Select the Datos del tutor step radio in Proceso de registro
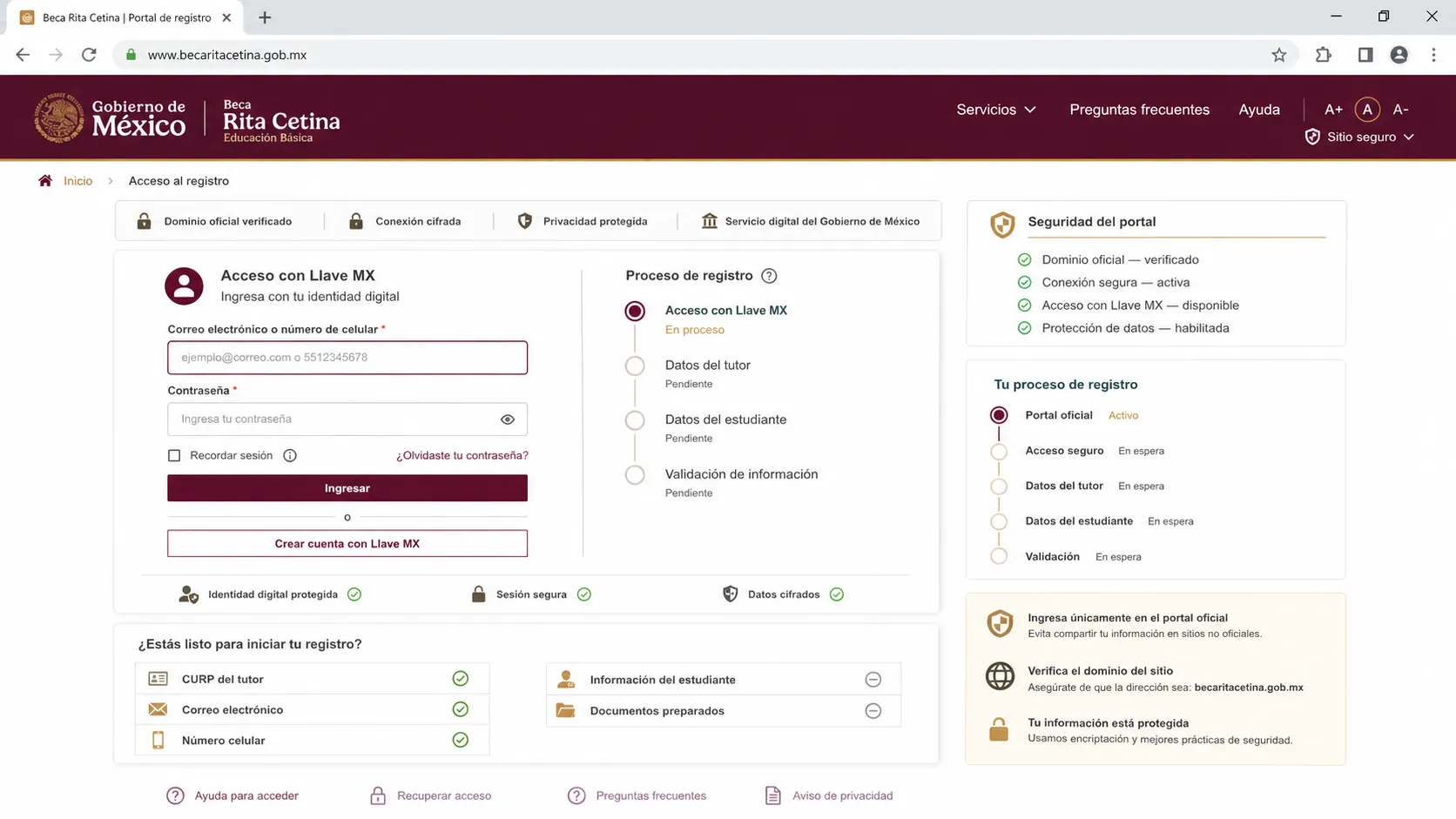This screenshot has height=819, width=1456. [635, 366]
